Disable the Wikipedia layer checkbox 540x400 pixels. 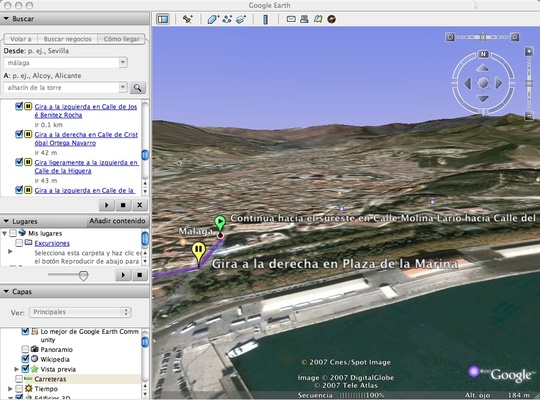point(25,359)
